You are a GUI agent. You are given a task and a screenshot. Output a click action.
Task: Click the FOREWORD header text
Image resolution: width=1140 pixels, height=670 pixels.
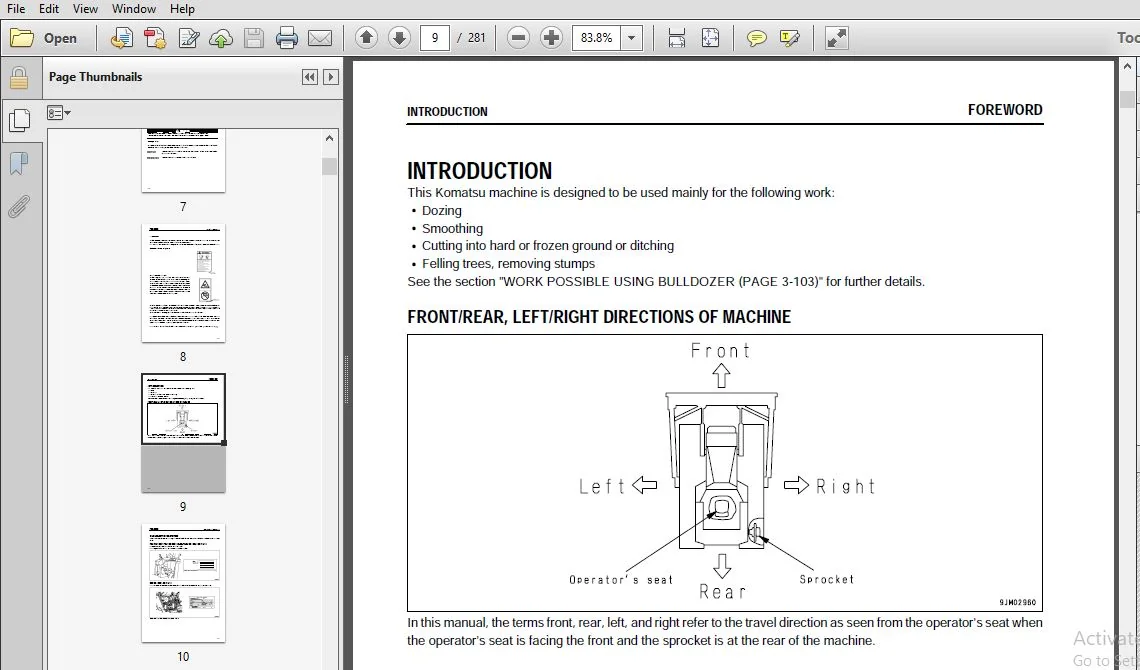(x=1005, y=110)
